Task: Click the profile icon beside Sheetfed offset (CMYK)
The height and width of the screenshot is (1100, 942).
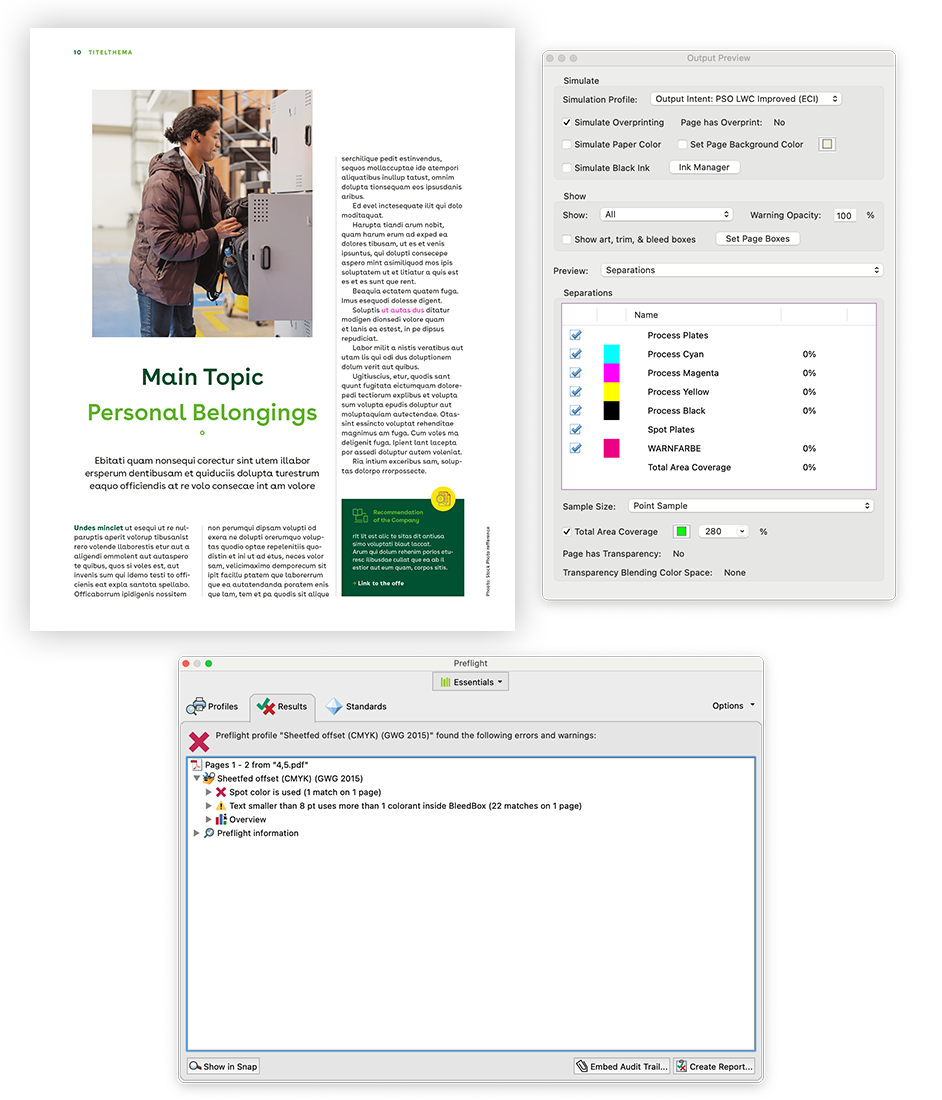Action: click(209, 778)
